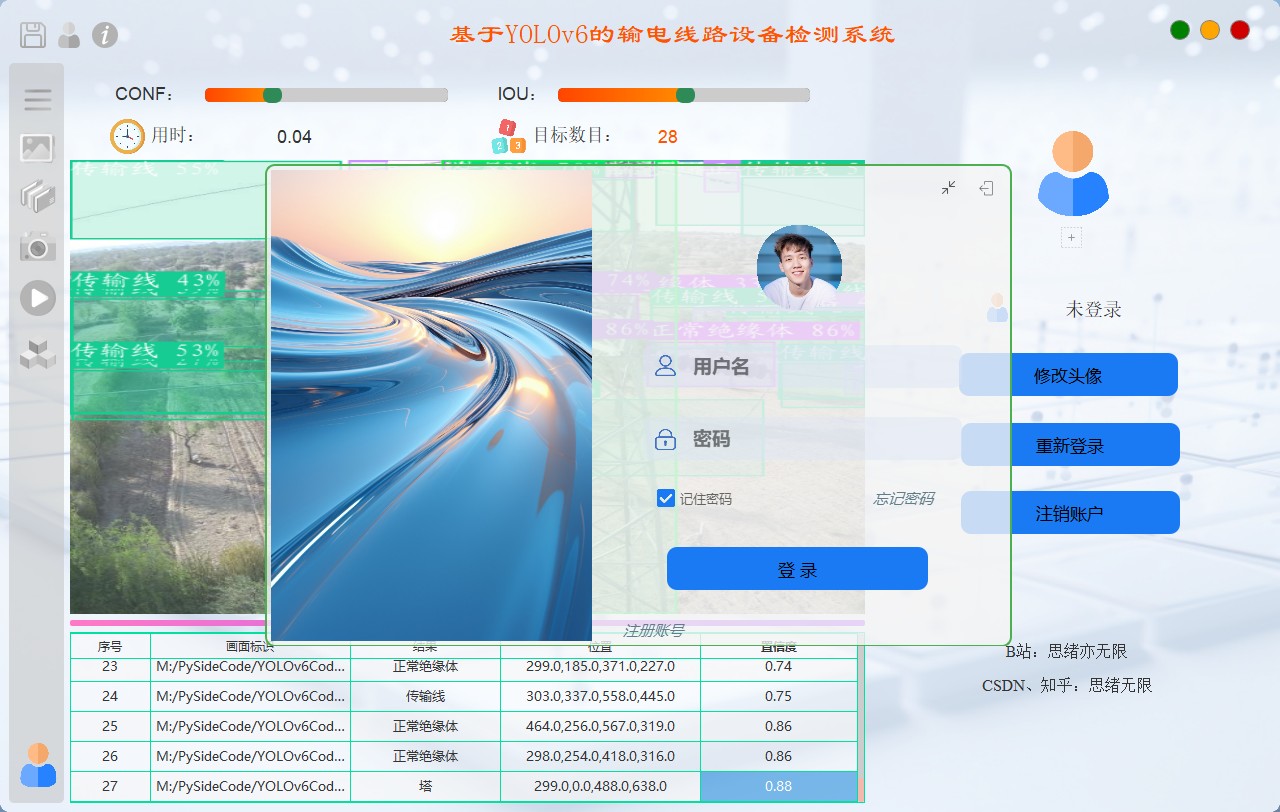The height and width of the screenshot is (812, 1280).
Task: Click the file path cell in row 25
Action: click(x=250, y=726)
